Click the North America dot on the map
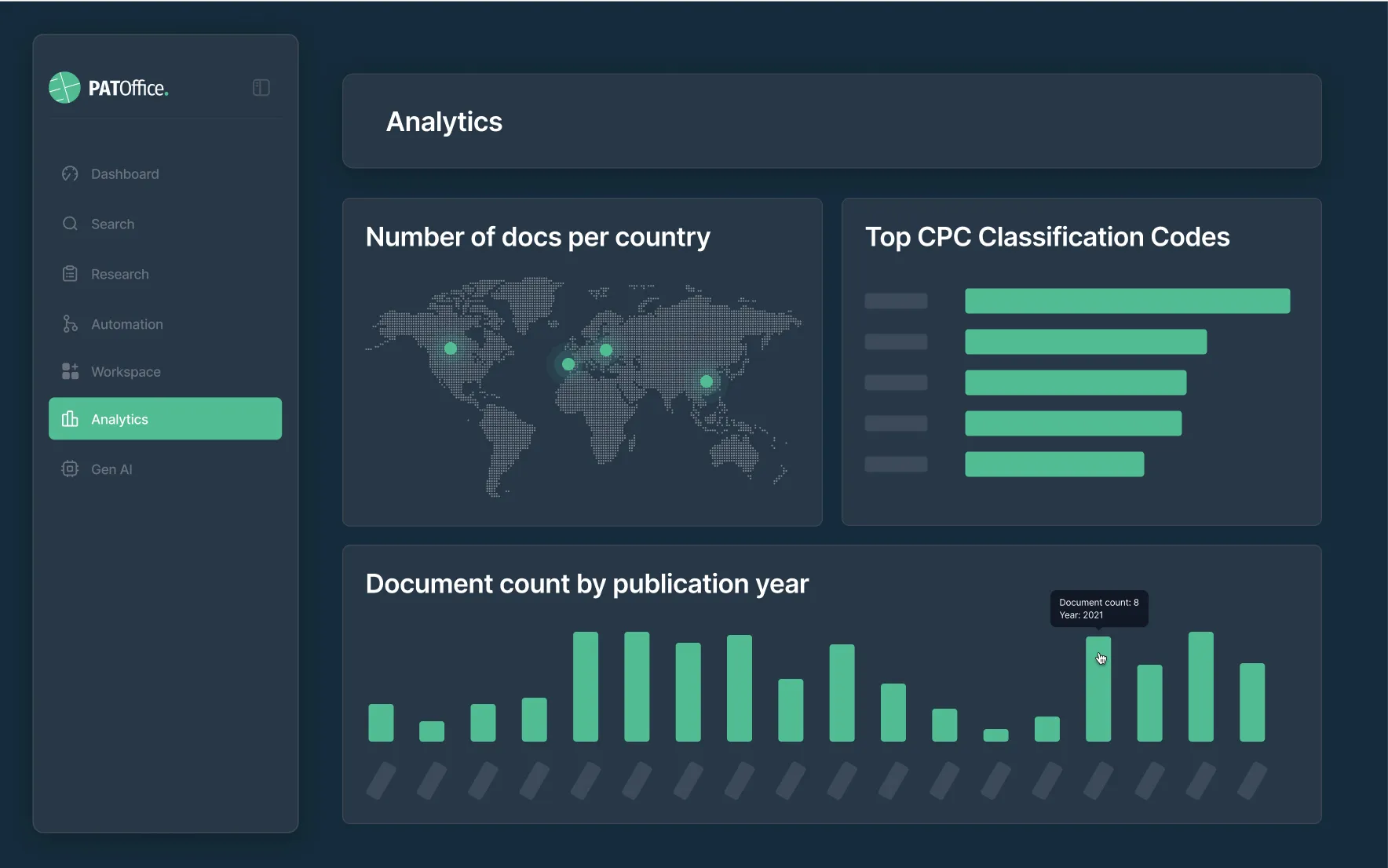The width and height of the screenshot is (1388, 868). point(451,348)
